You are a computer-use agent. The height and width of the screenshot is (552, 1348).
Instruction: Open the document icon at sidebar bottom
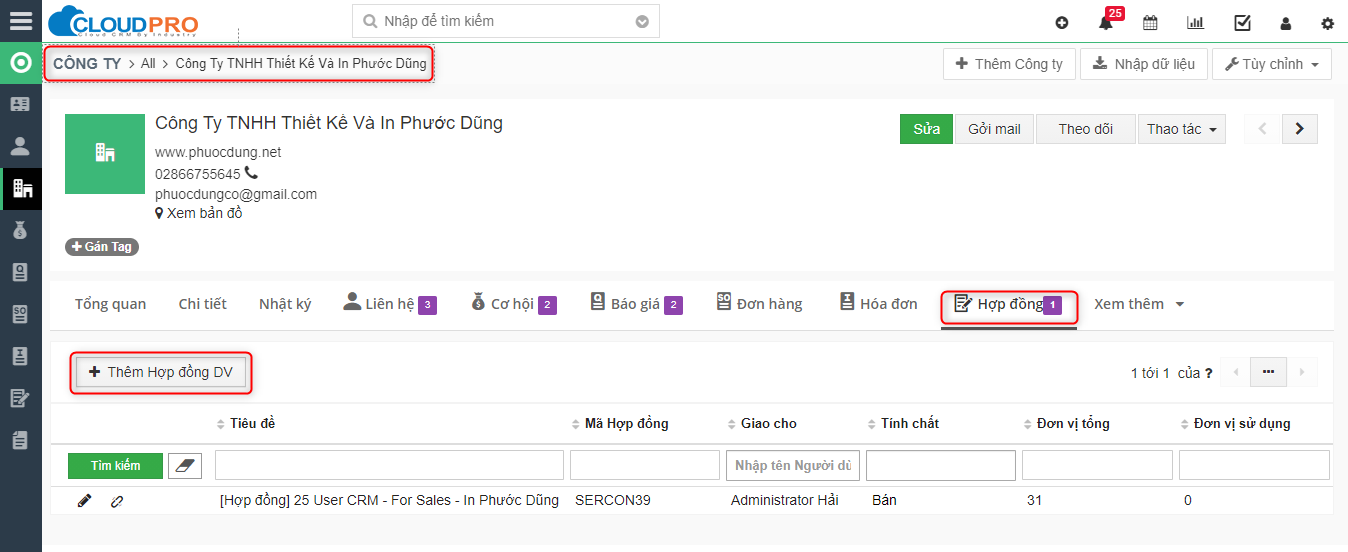[x=20, y=440]
